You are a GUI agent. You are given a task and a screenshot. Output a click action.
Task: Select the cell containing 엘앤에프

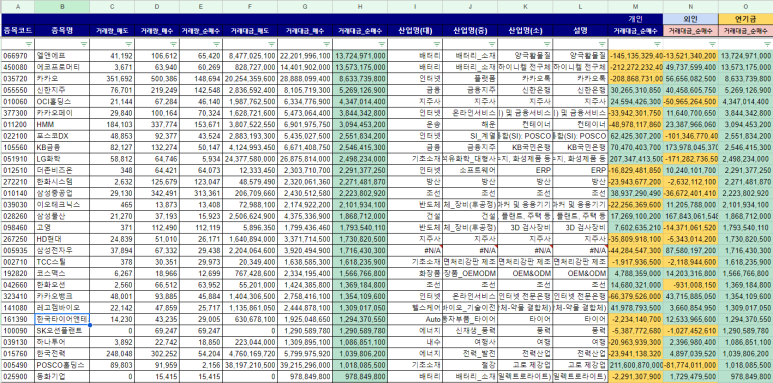pyautogui.click(x=62, y=55)
